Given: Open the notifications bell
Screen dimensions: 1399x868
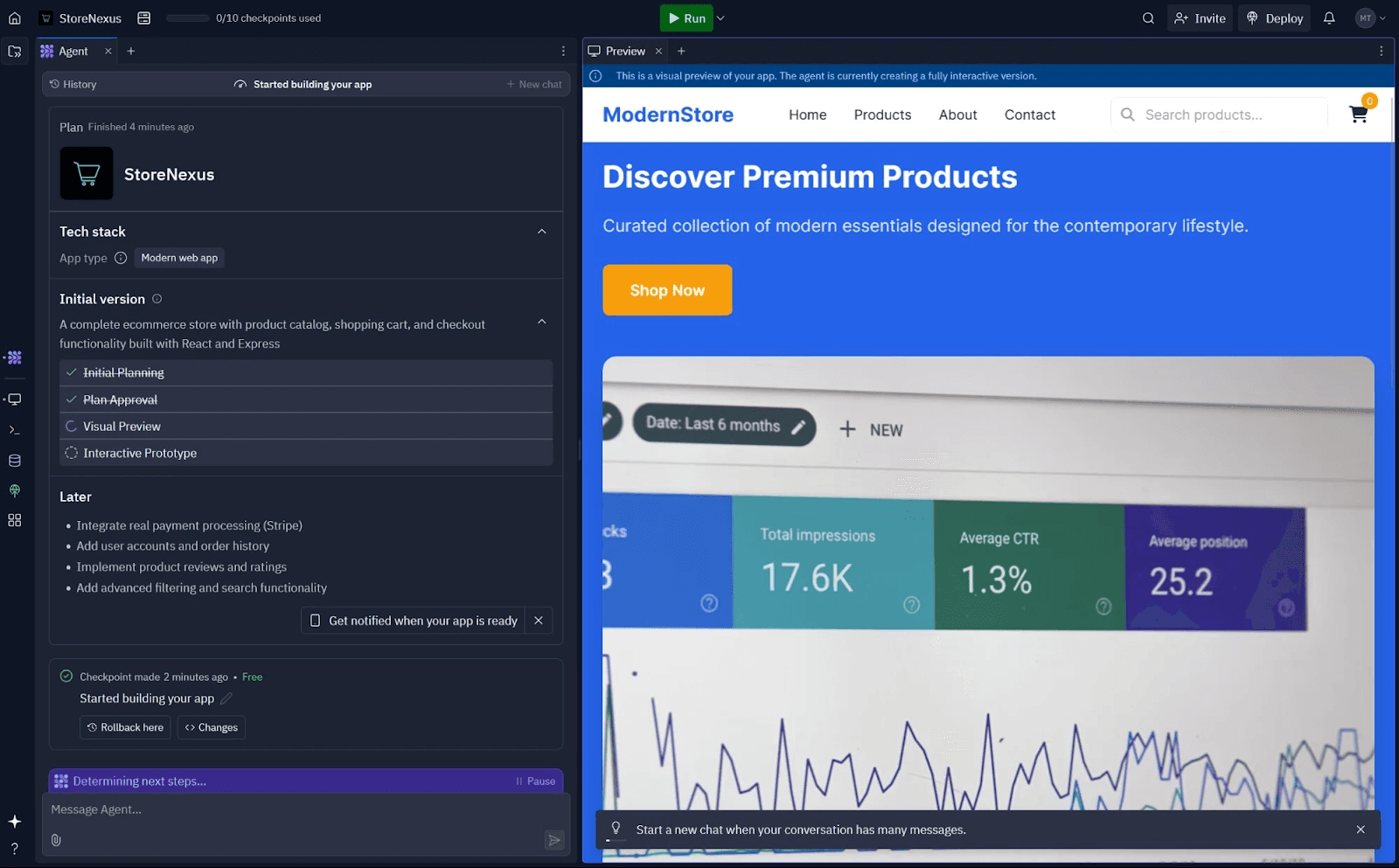Looking at the screenshot, I should (x=1329, y=18).
